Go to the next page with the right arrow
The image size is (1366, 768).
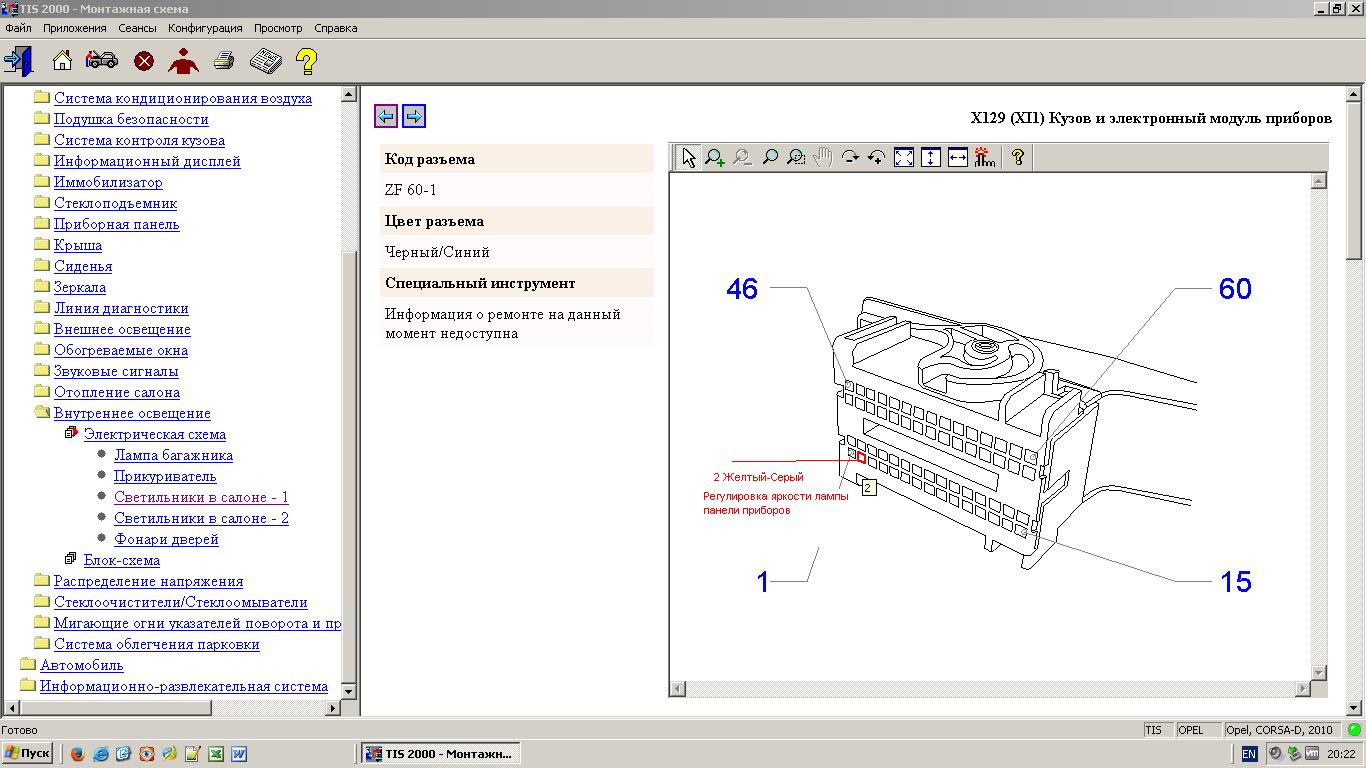point(414,116)
